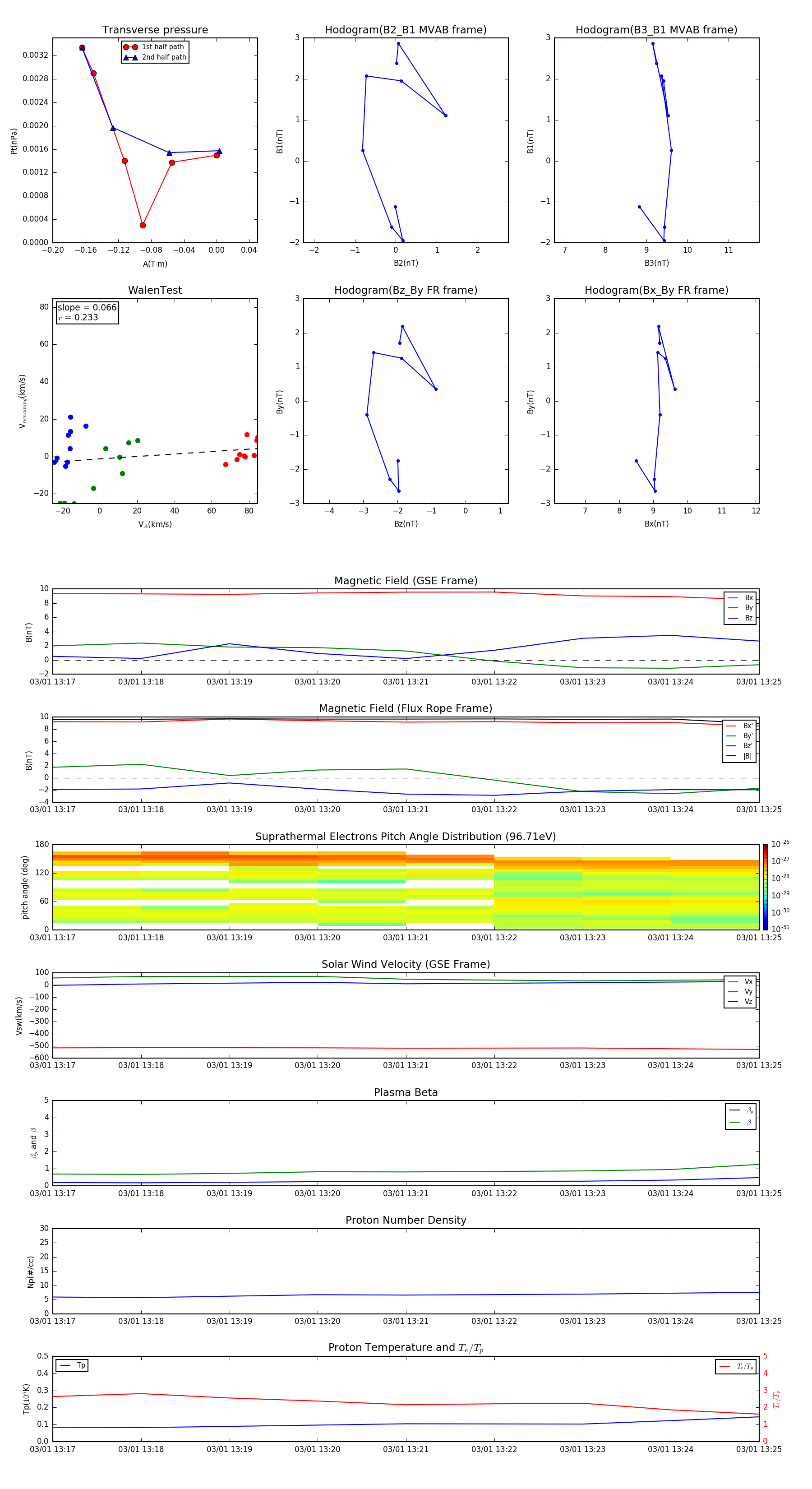Select the βp entry in Plasma Beta legend
Image resolution: width=812 pixels, height=1489 pixels.
[x=741, y=1110]
